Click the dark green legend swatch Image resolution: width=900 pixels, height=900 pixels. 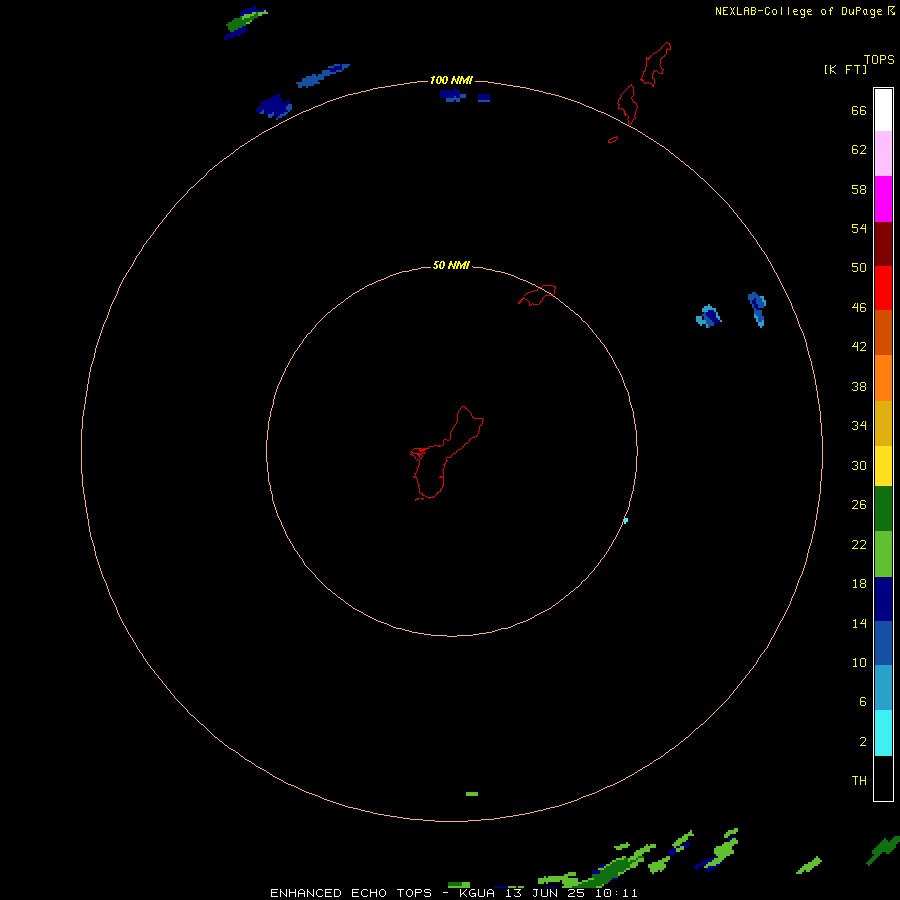coord(883,509)
